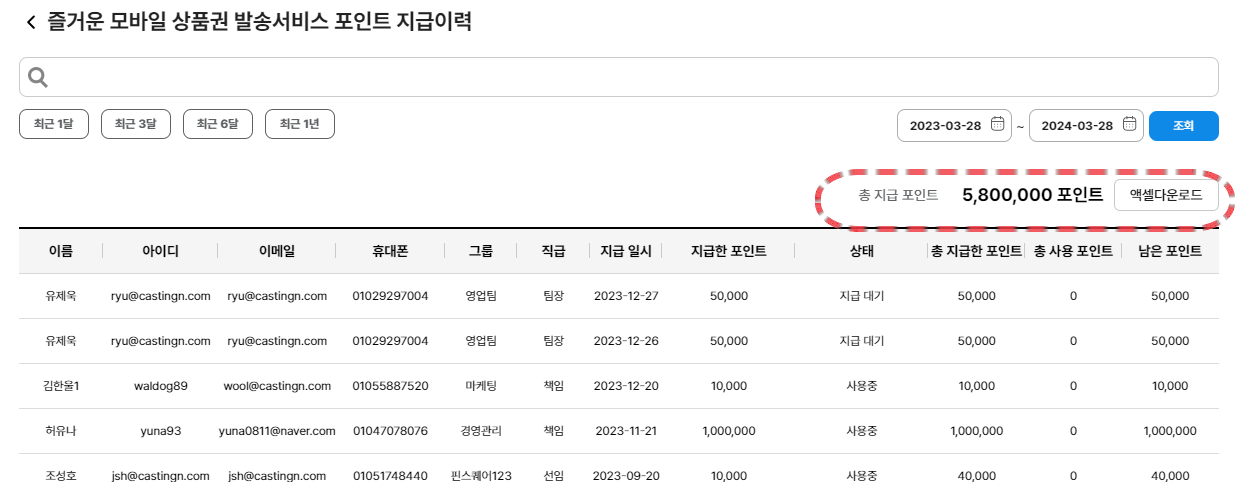
Task: Choose the 최근 6달 period filter
Action: [x=217, y=124]
